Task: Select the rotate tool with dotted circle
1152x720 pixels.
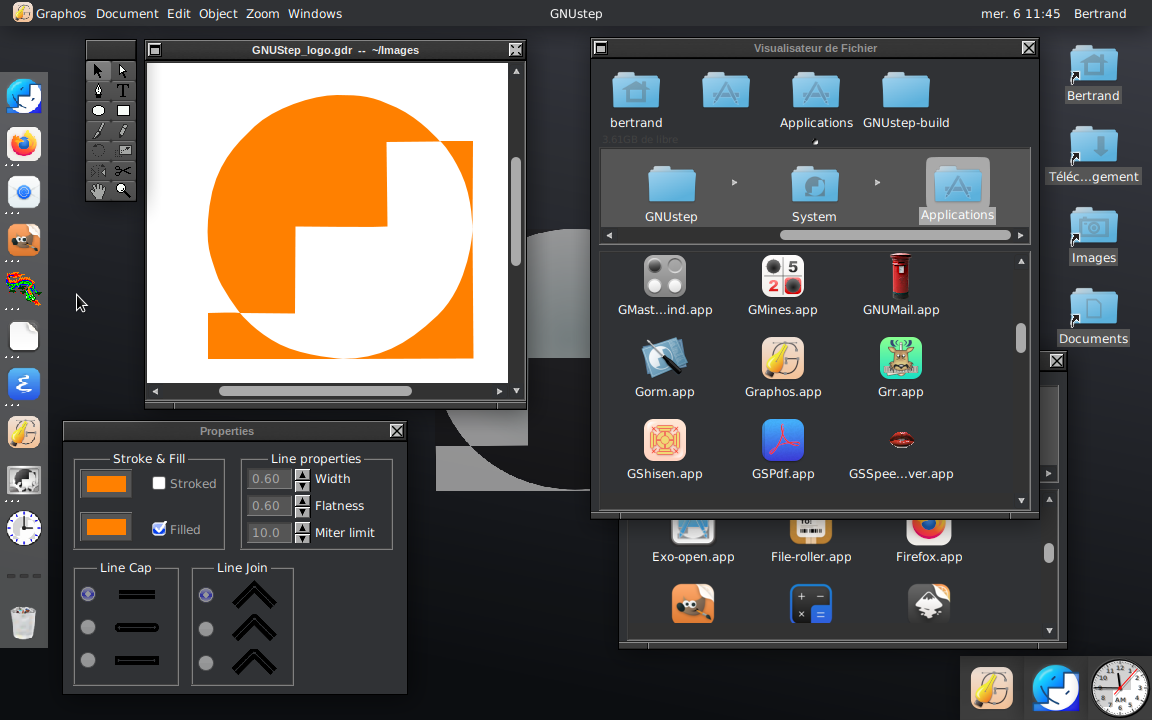Action: coord(98,151)
